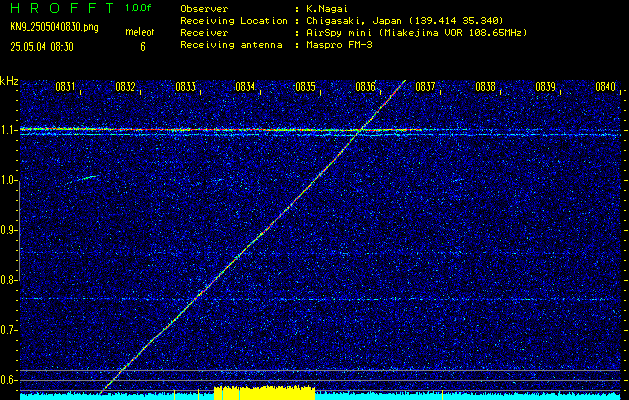Click the 0835 time marker
629x400 pixels.
tap(305, 87)
